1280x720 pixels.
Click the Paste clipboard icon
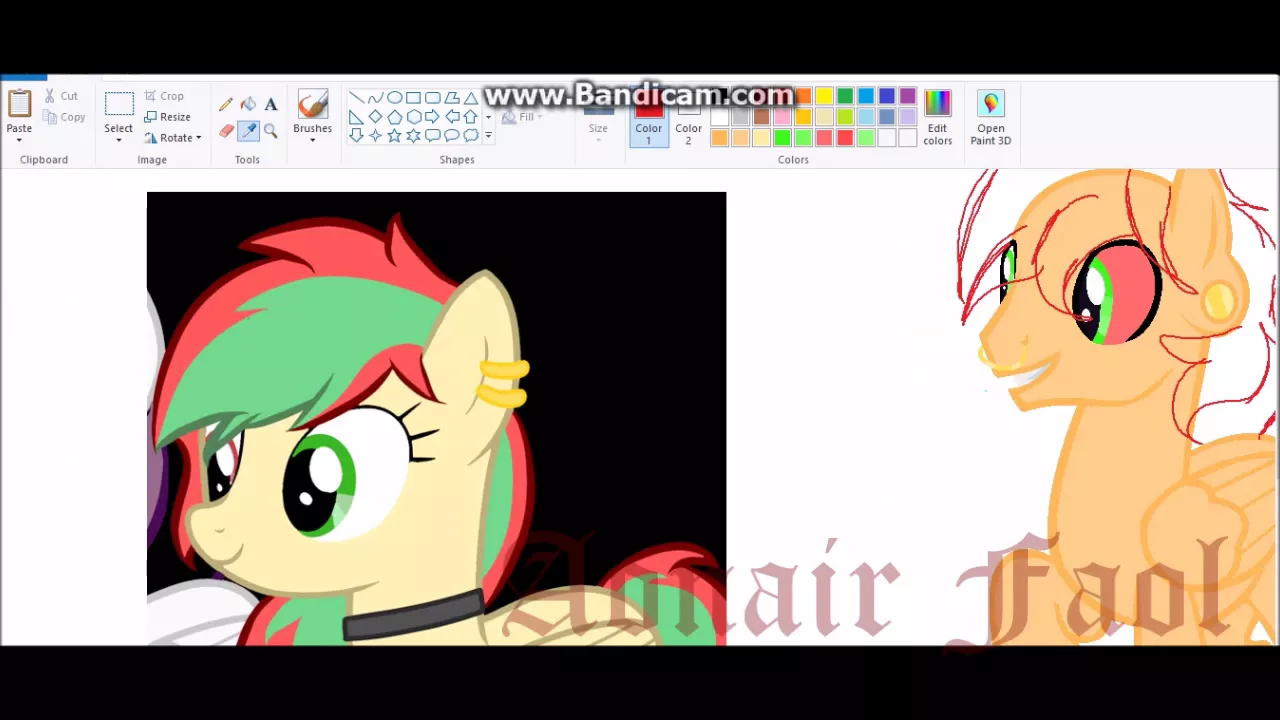19,104
